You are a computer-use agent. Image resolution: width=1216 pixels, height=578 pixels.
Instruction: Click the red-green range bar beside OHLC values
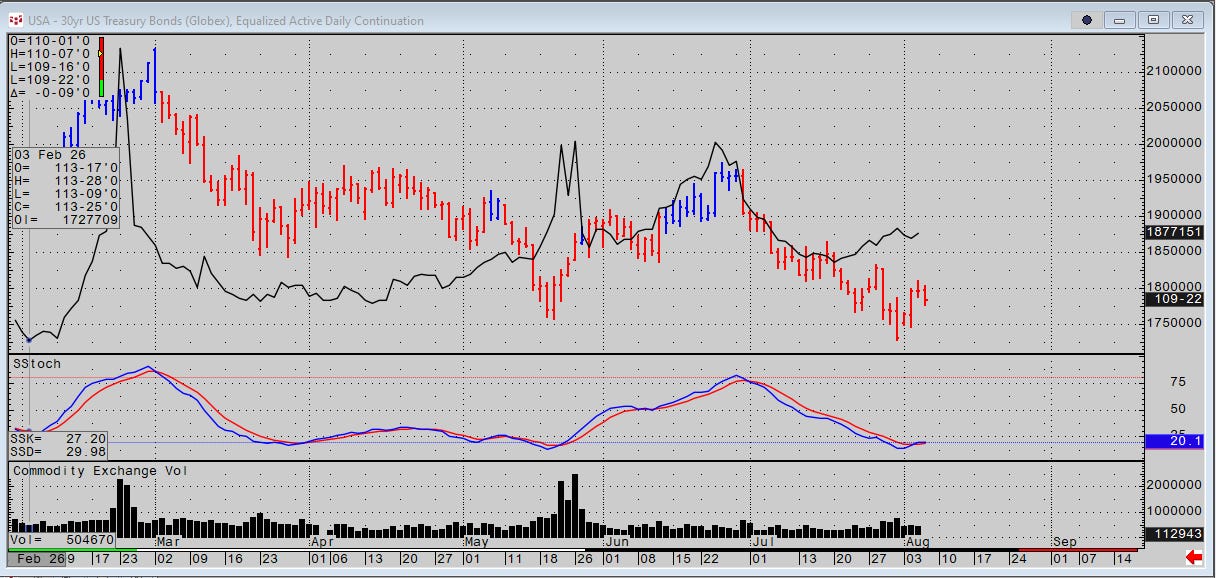[101, 66]
